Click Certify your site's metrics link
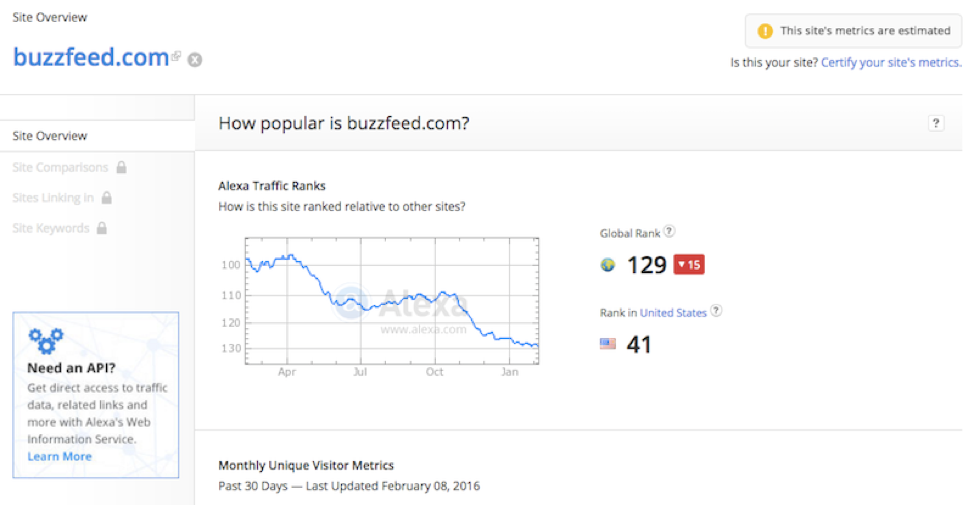The image size is (974, 505). pyautogui.click(x=891, y=63)
